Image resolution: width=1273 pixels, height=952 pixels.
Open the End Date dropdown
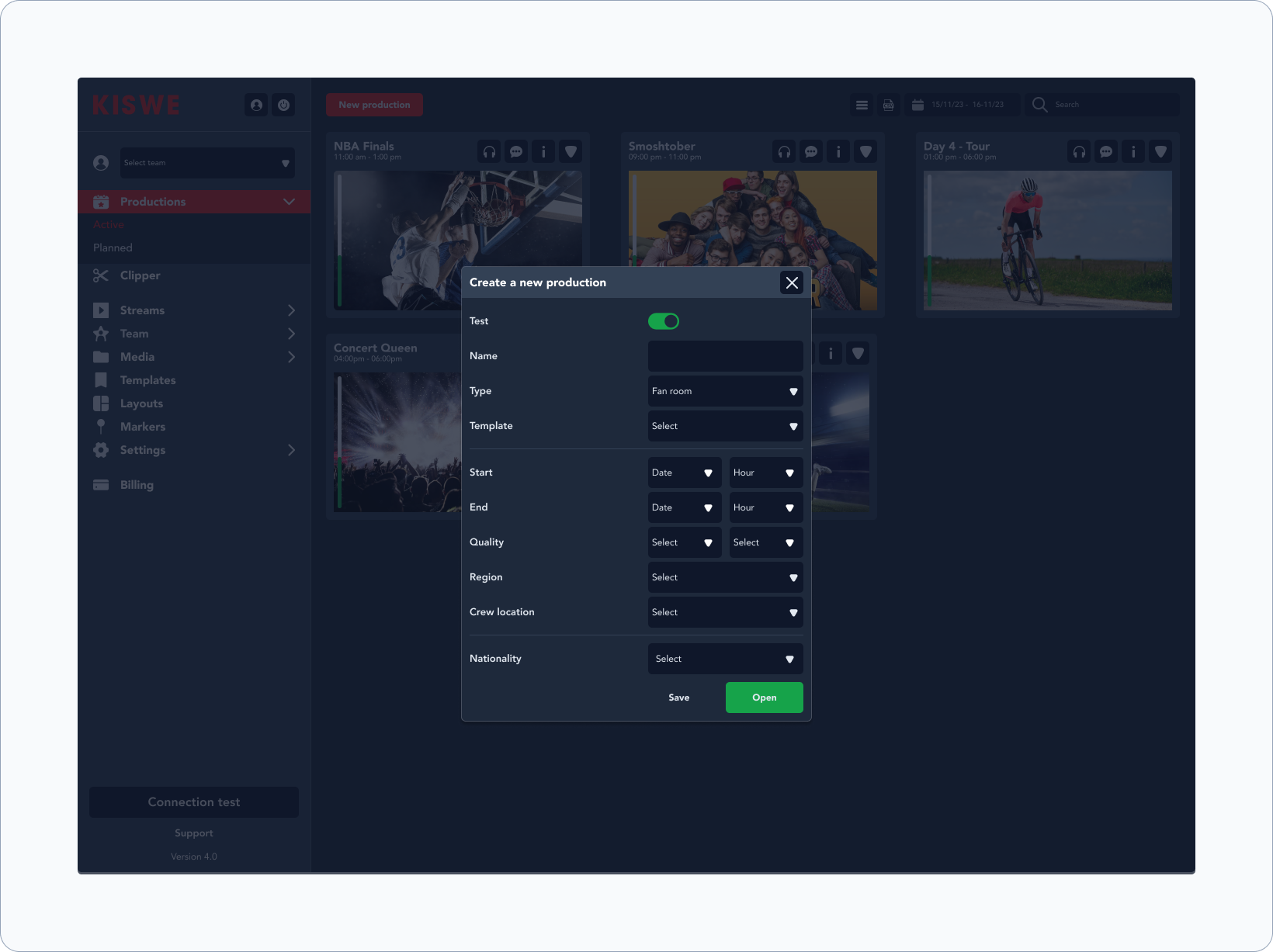tap(685, 507)
